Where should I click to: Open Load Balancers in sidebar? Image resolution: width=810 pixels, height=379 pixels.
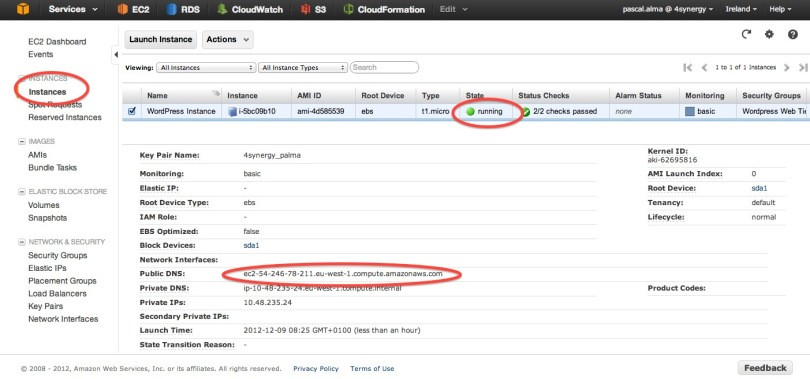(57, 293)
